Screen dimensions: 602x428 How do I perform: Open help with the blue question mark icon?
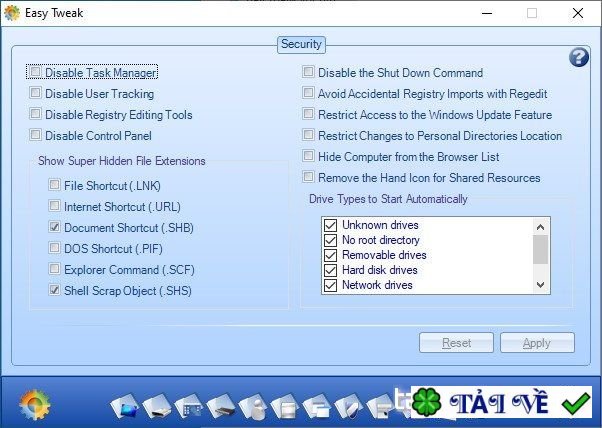click(x=579, y=58)
